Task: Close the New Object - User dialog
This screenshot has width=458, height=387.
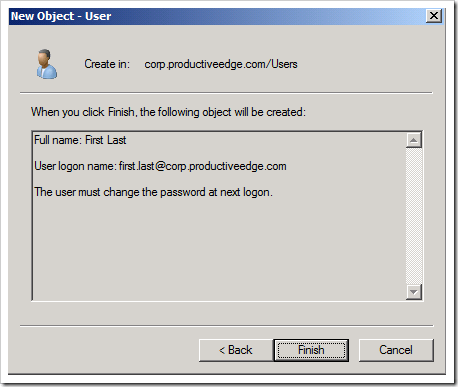Action: tap(434, 16)
